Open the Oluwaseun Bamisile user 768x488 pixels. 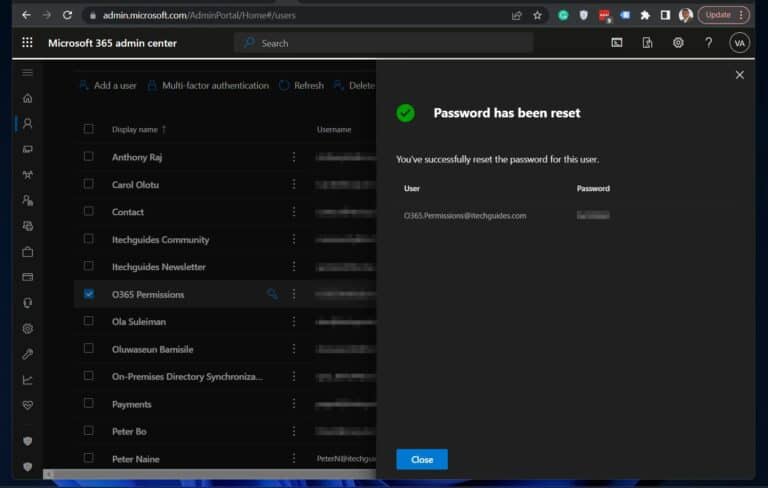(x=152, y=349)
